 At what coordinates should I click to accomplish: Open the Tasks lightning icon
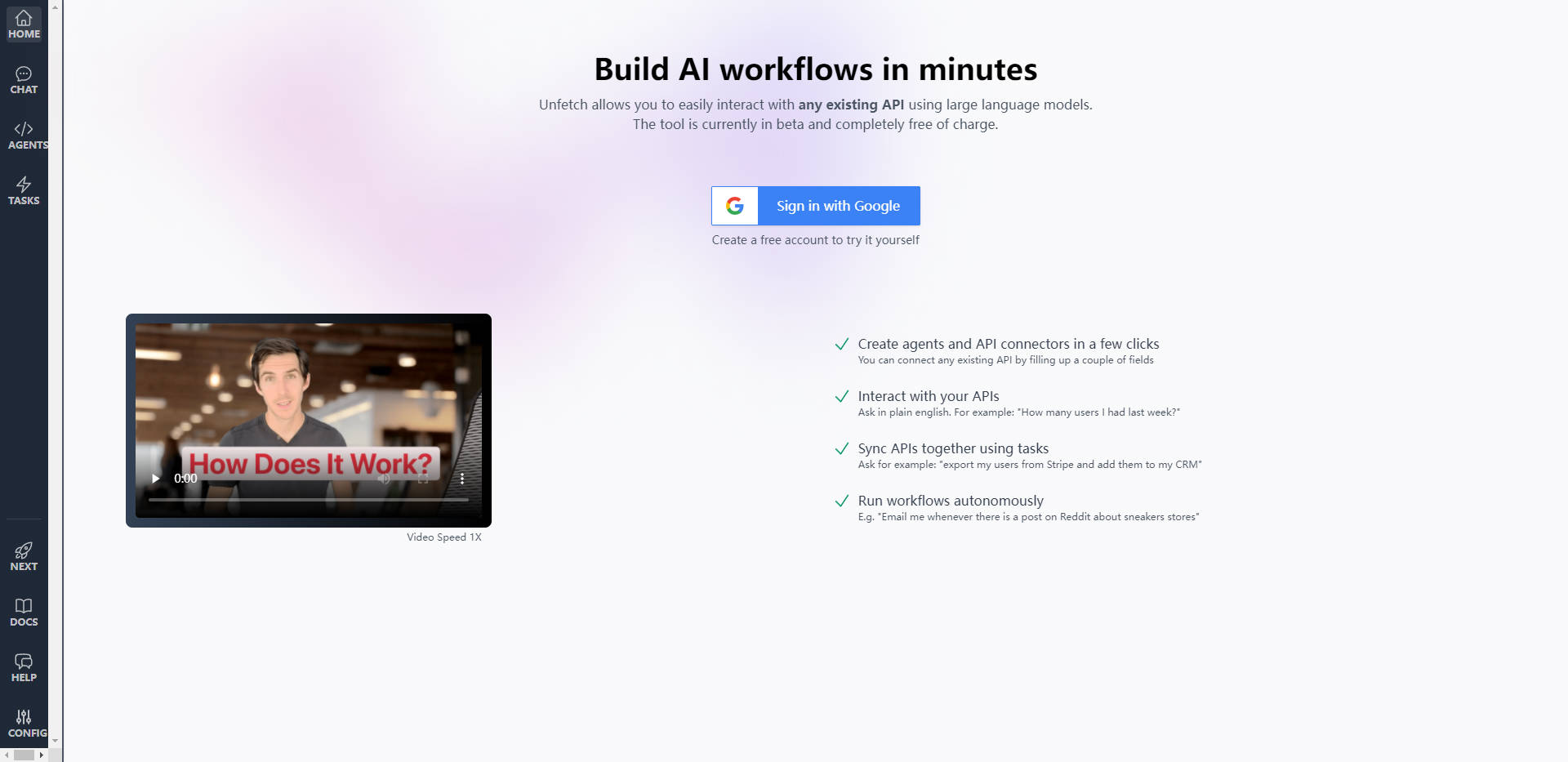[x=24, y=191]
